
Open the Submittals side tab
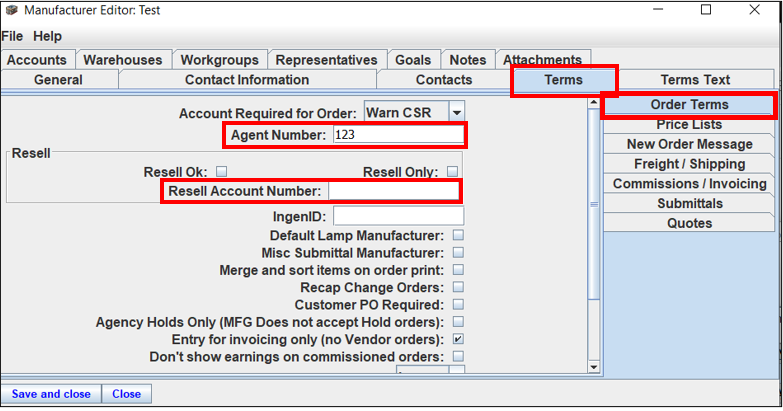(689, 204)
